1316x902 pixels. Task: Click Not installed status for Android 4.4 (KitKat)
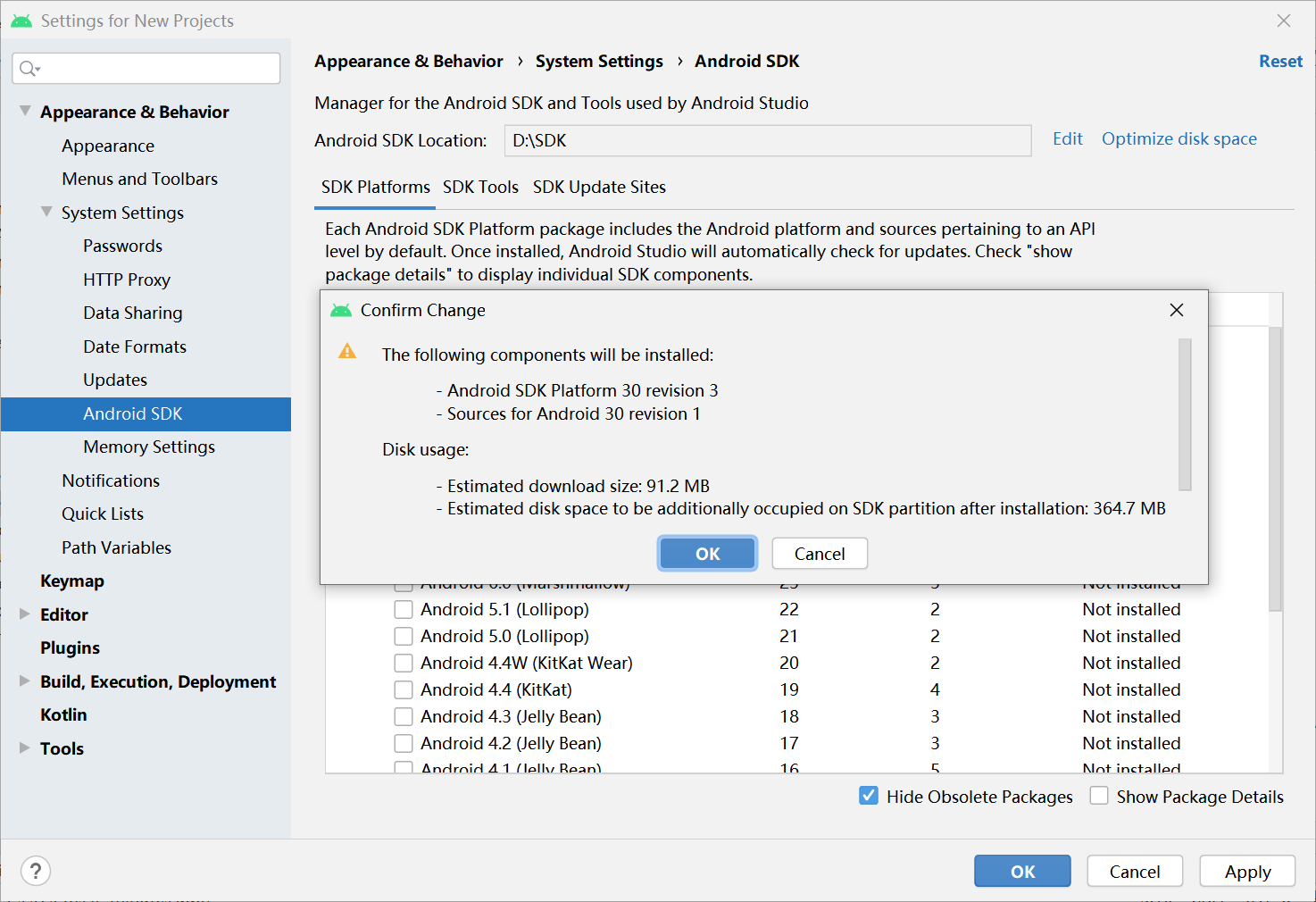[x=1131, y=689]
